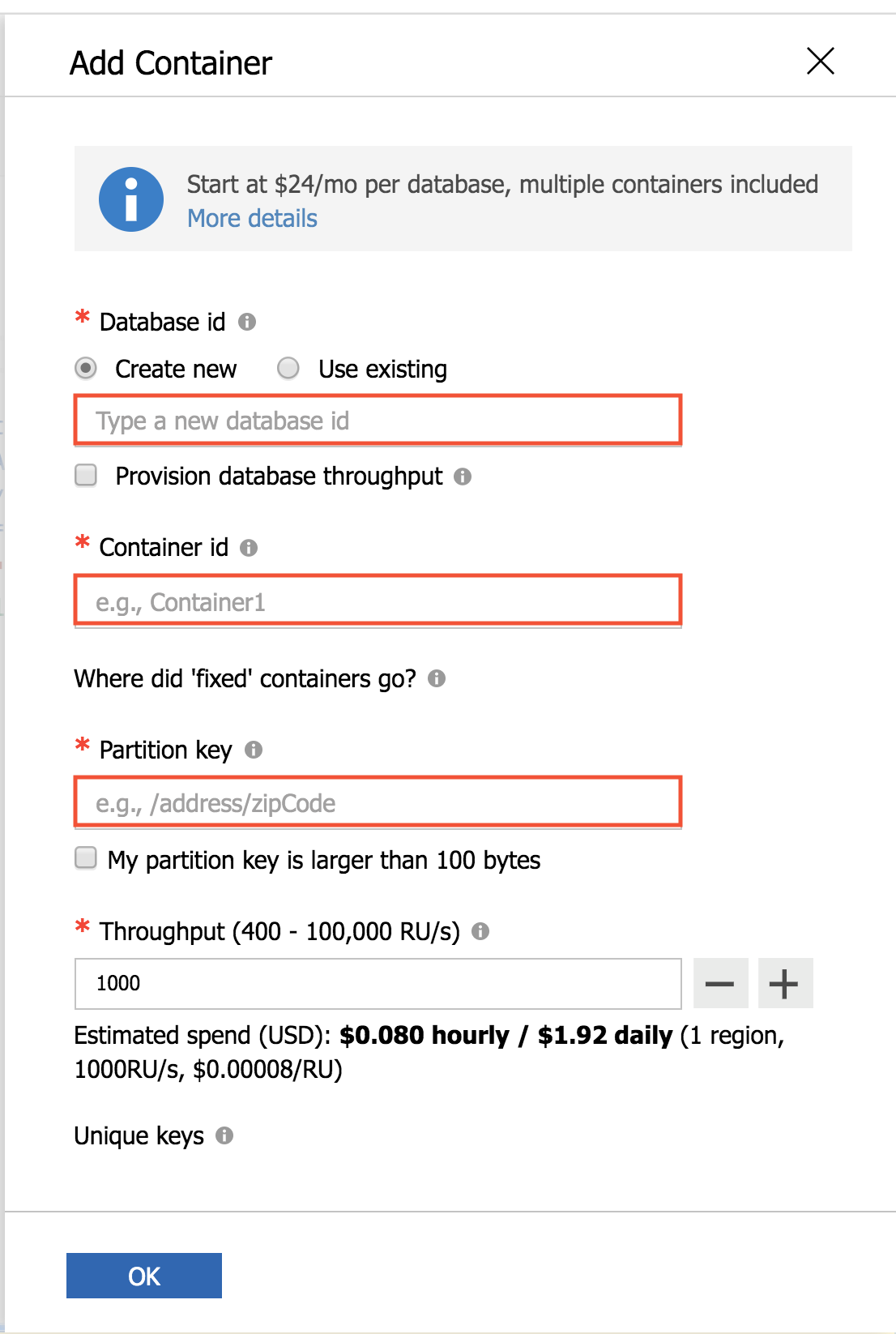
Task: Open the More details link
Action: tap(252, 219)
